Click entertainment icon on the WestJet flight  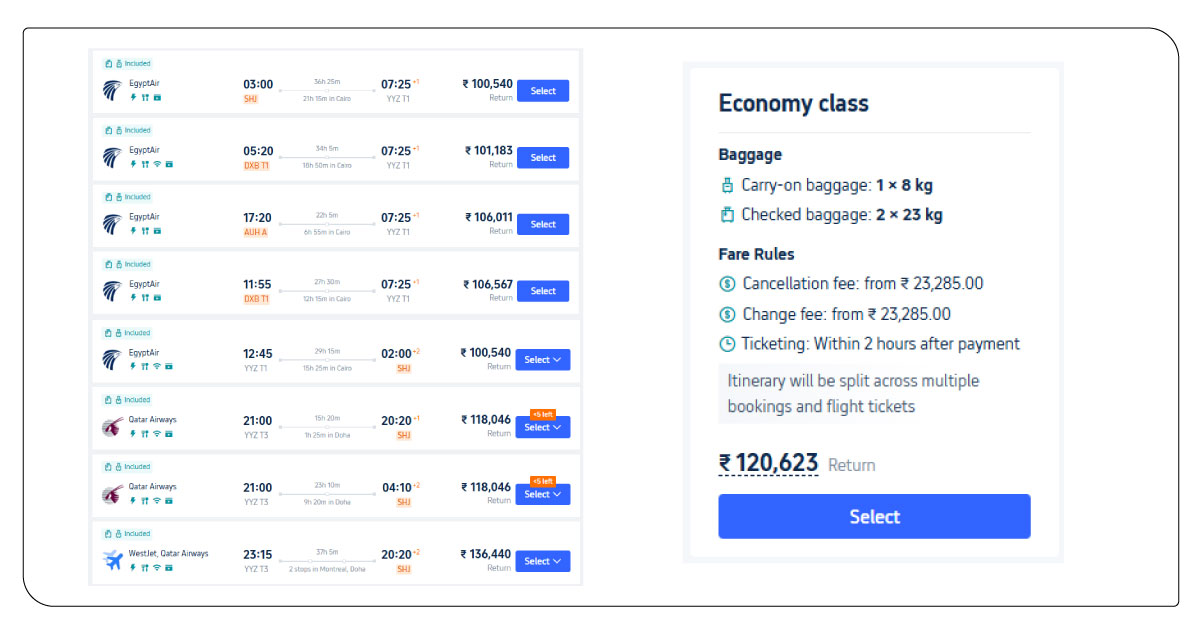[168, 568]
